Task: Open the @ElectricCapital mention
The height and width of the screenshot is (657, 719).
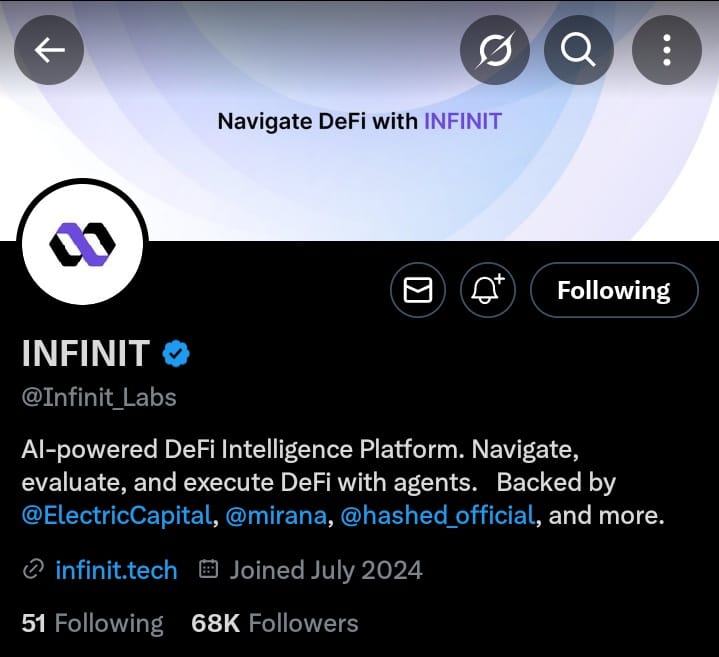Action: coord(116,515)
